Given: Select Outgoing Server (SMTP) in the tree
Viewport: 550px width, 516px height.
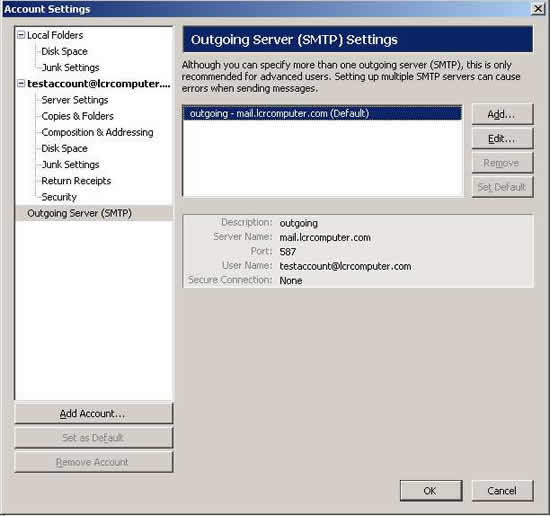Looking at the screenshot, I should [x=94, y=213].
